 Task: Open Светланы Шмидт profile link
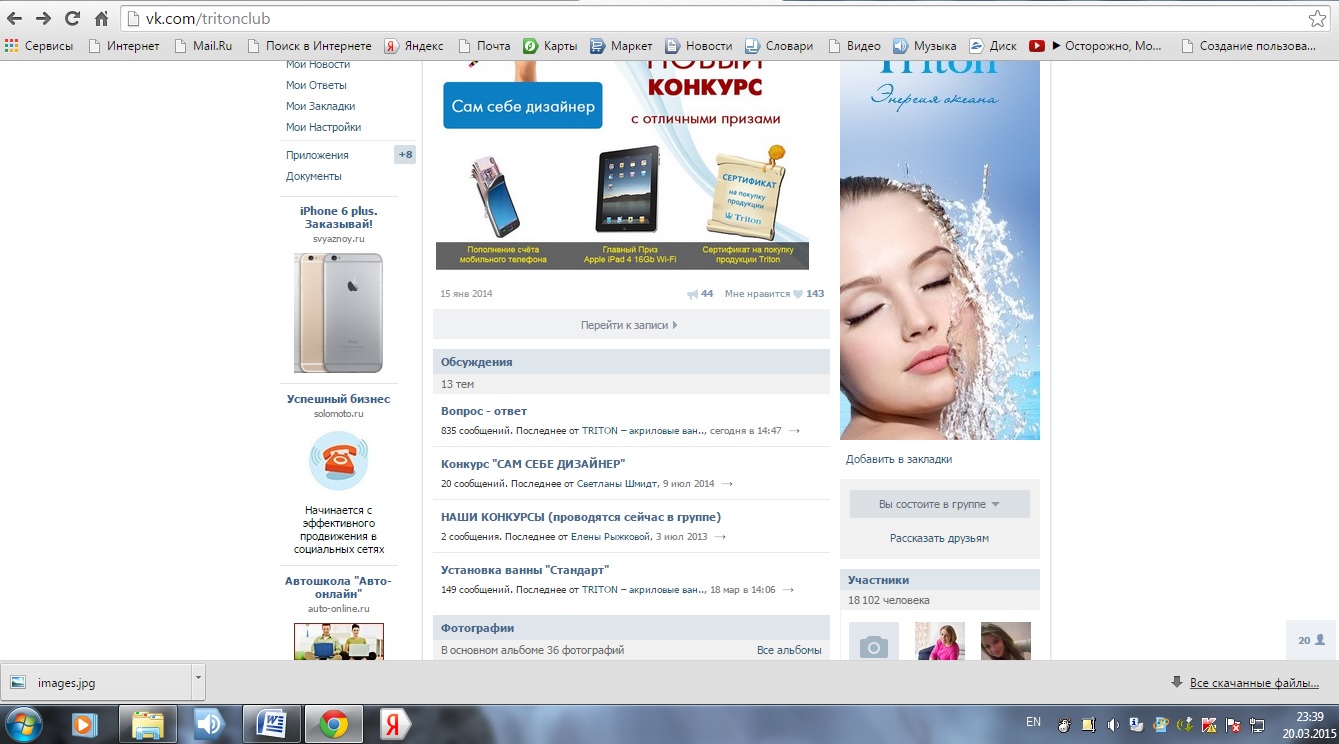tap(617, 484)
